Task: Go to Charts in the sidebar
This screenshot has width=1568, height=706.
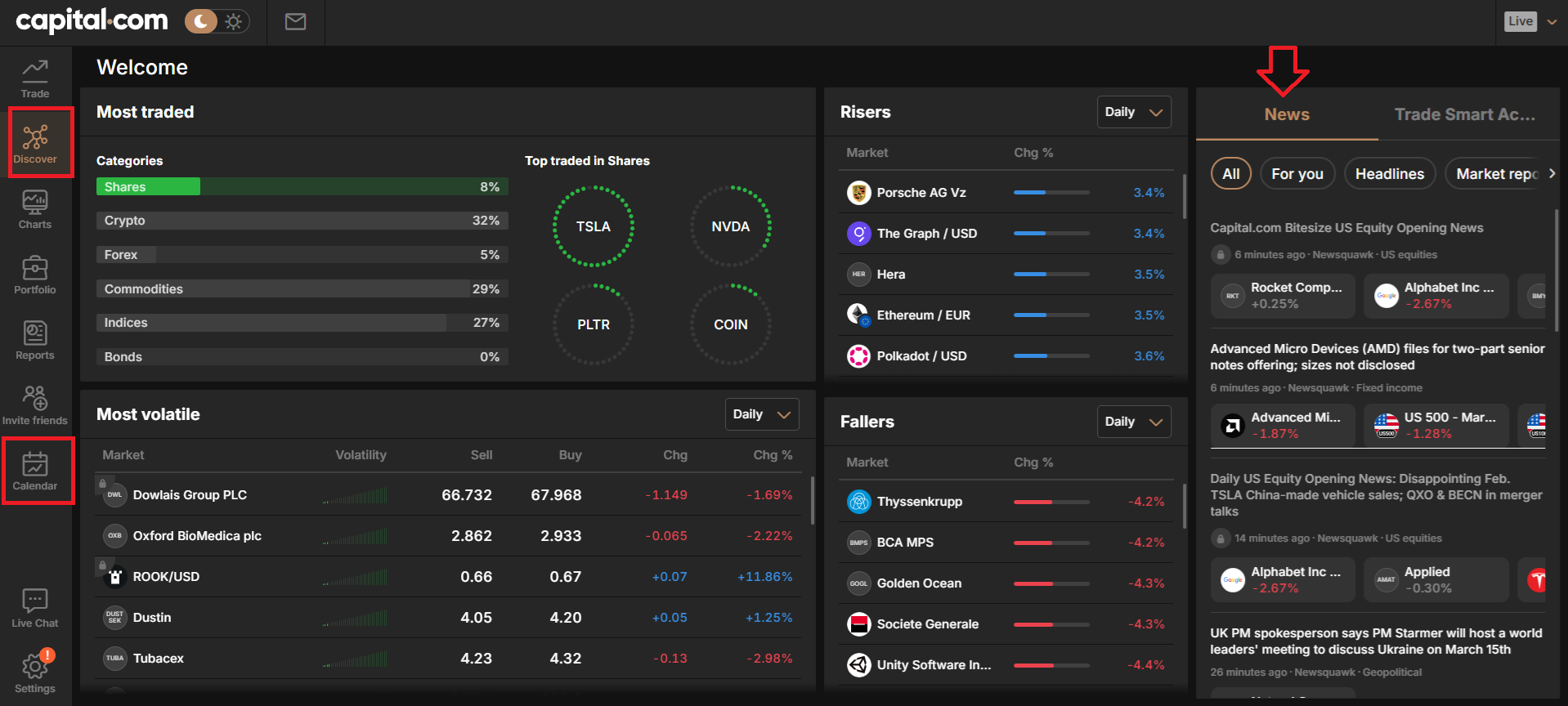Action: click(x=35, y=209)
